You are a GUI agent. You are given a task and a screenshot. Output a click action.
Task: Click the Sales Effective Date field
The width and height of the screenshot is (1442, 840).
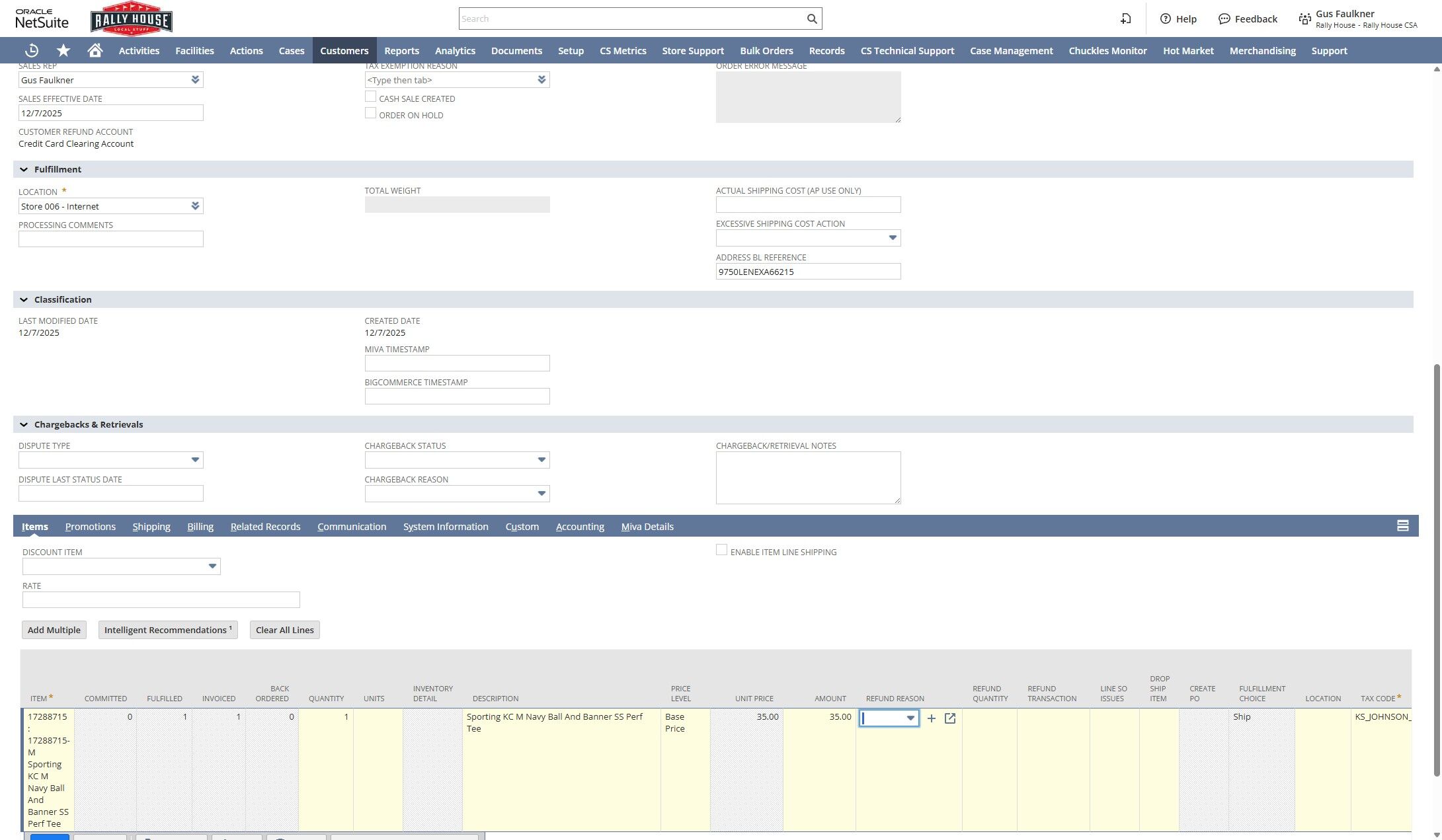pyautogui.click(x=111, y=113)
